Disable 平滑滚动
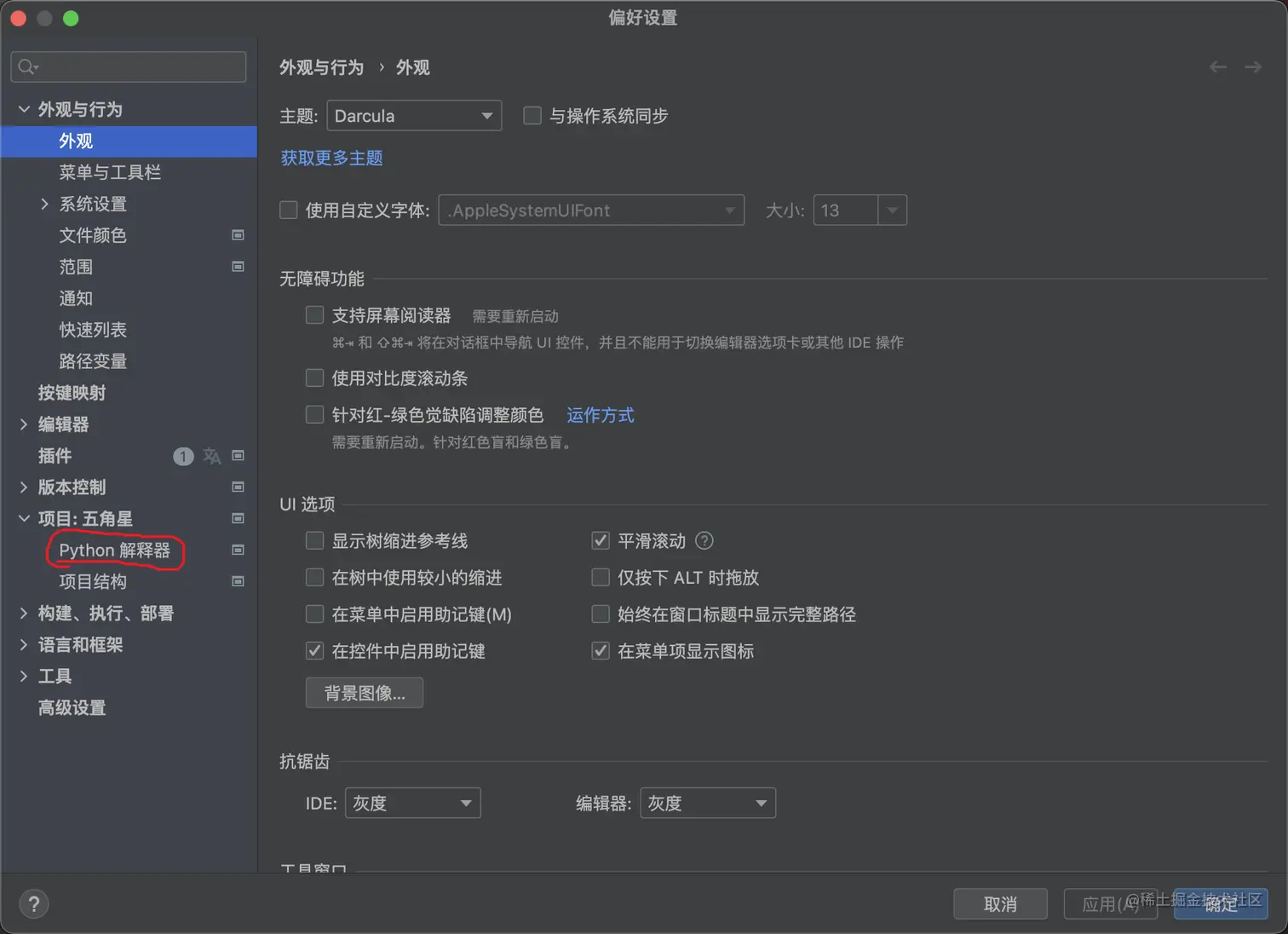The width and height of the screenshot is (1288, 934). 601,540
